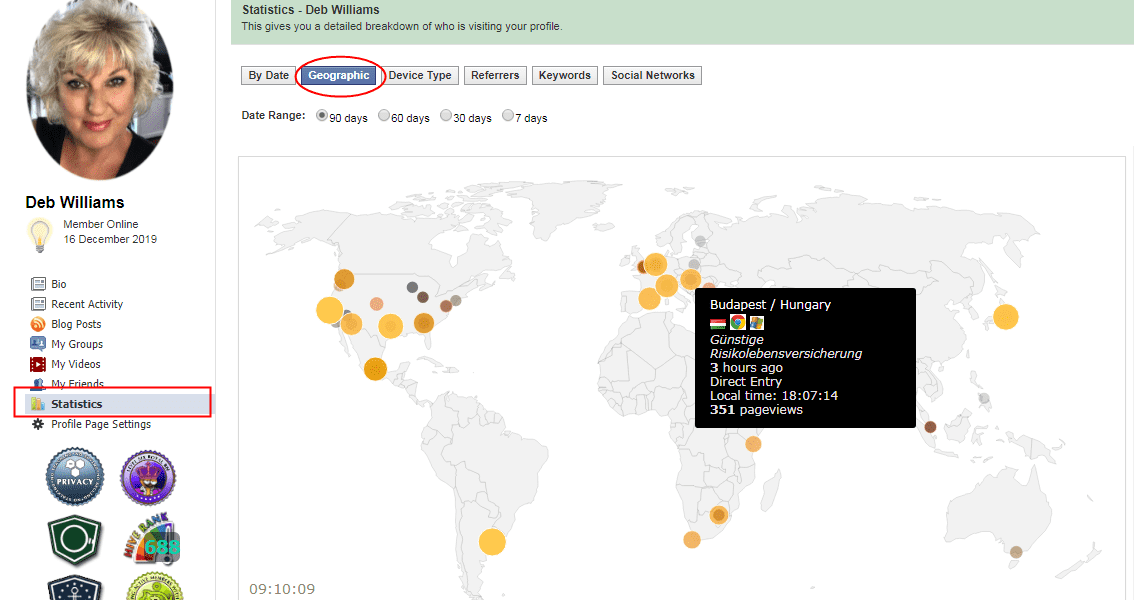Click the blue Privacy badge
The image size is (1134, 600).
75,477
